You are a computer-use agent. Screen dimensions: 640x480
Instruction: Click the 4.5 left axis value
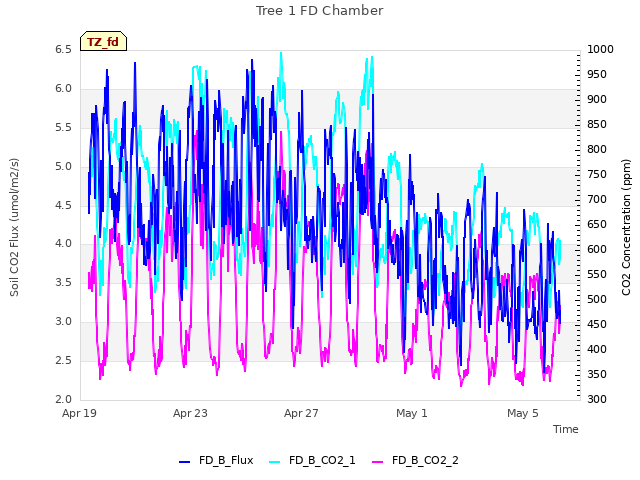[63, 205]
